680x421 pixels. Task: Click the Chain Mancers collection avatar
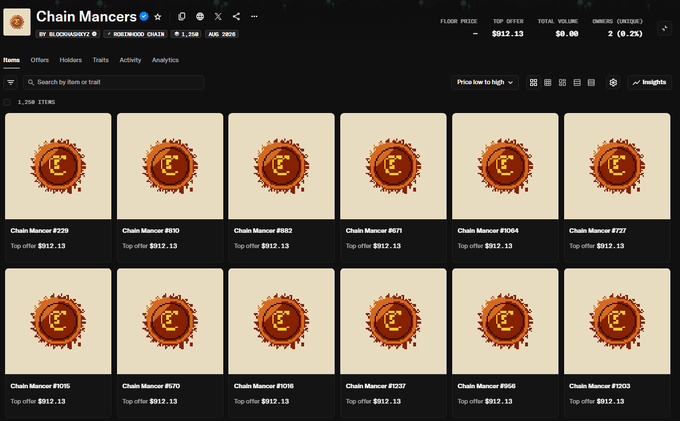pos(17,22)
